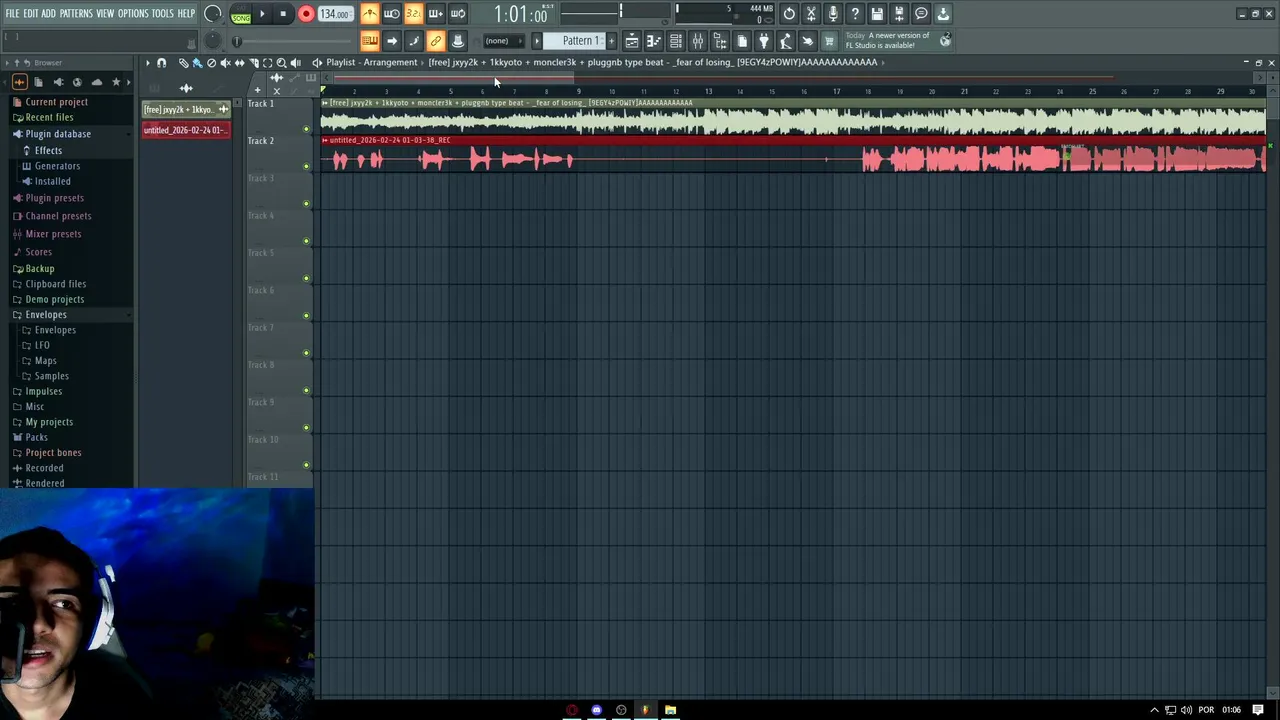Screen dimensions: 1280x720
Task: Toggle mute switch of Track 10
Action: click(x=306, y=465)
